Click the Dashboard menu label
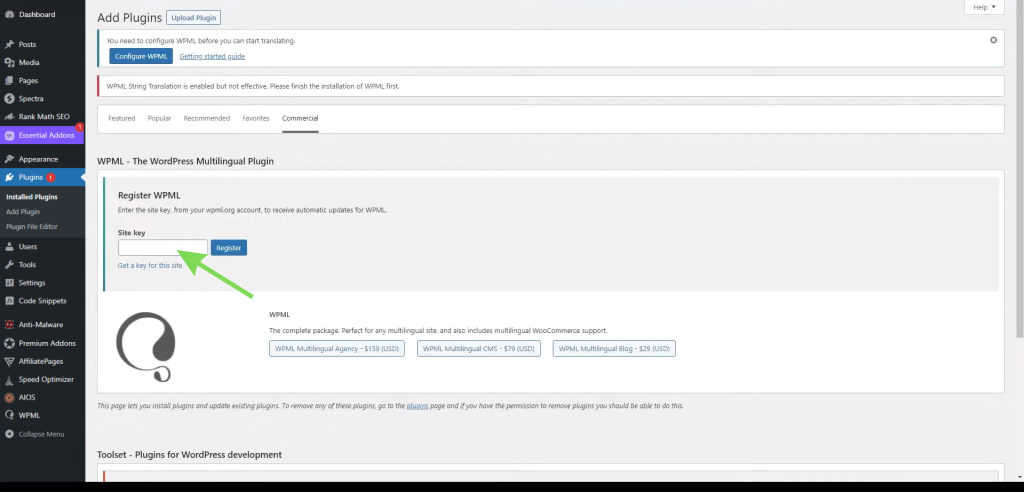This screenshot has height=492, width=1024. [x=37, y=14]
